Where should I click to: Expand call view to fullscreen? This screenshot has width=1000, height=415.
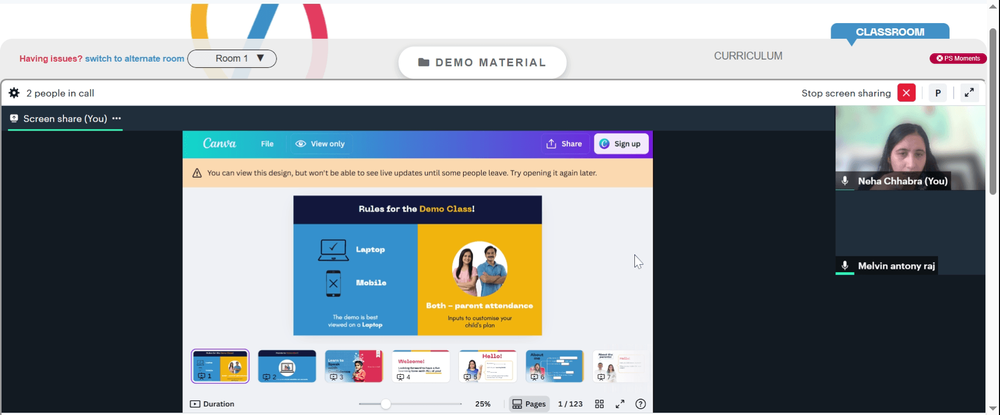tap(969, 93)
